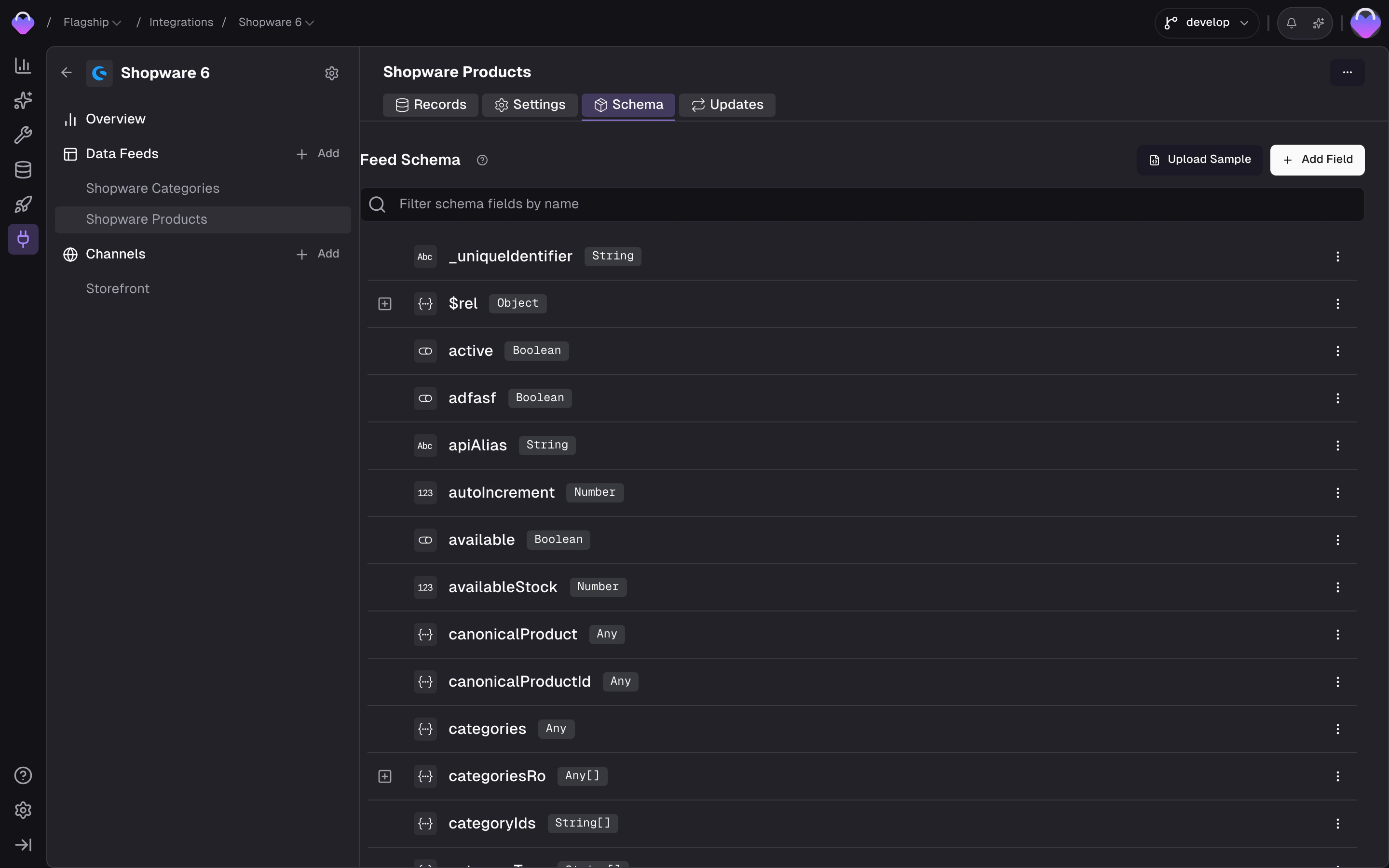
Task: Open the Integrations breadcrumb link
Action: coord(181,22)
